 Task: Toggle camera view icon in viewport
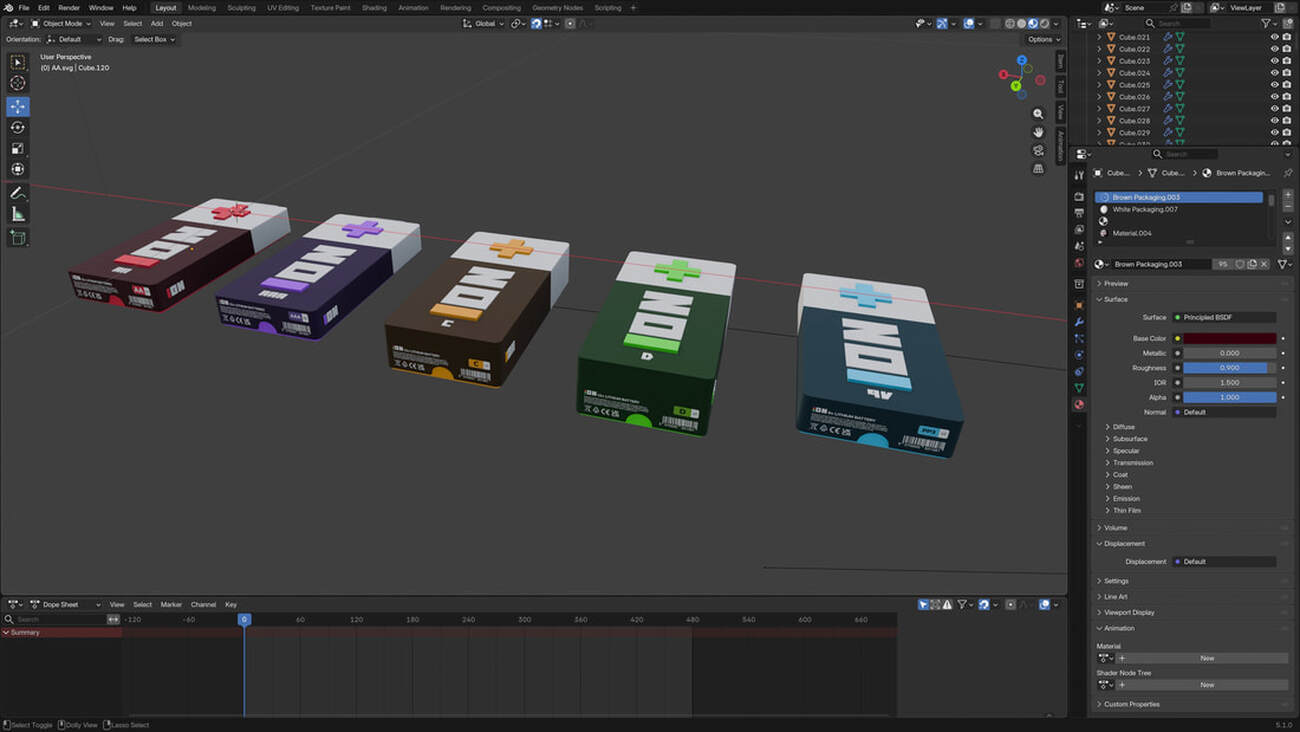[x=1038, y=150]
